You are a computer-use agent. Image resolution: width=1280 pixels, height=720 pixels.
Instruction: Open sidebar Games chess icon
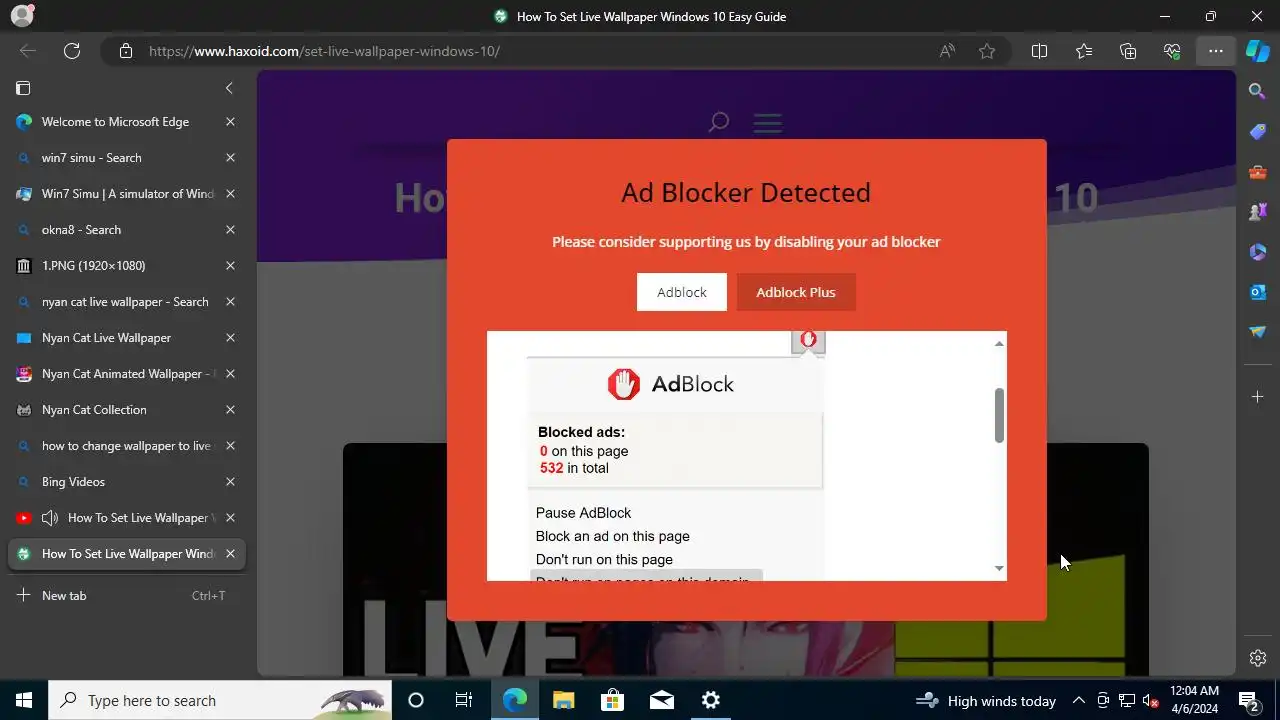click(1258, 212)
